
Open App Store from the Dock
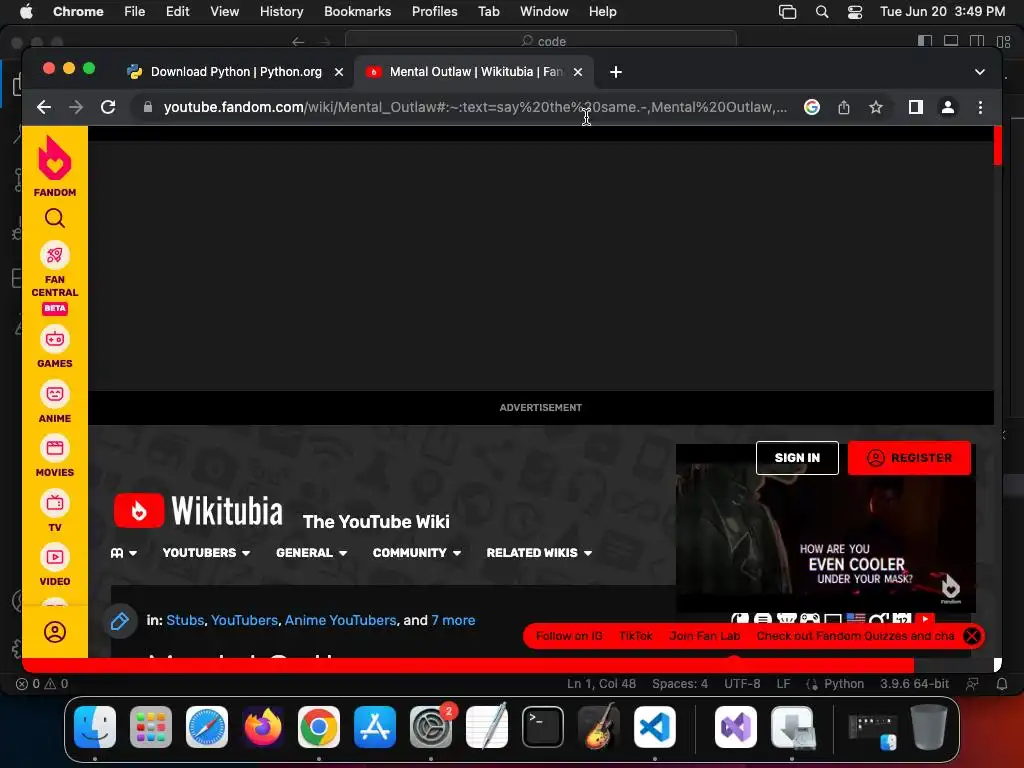[x=375, y=727]
